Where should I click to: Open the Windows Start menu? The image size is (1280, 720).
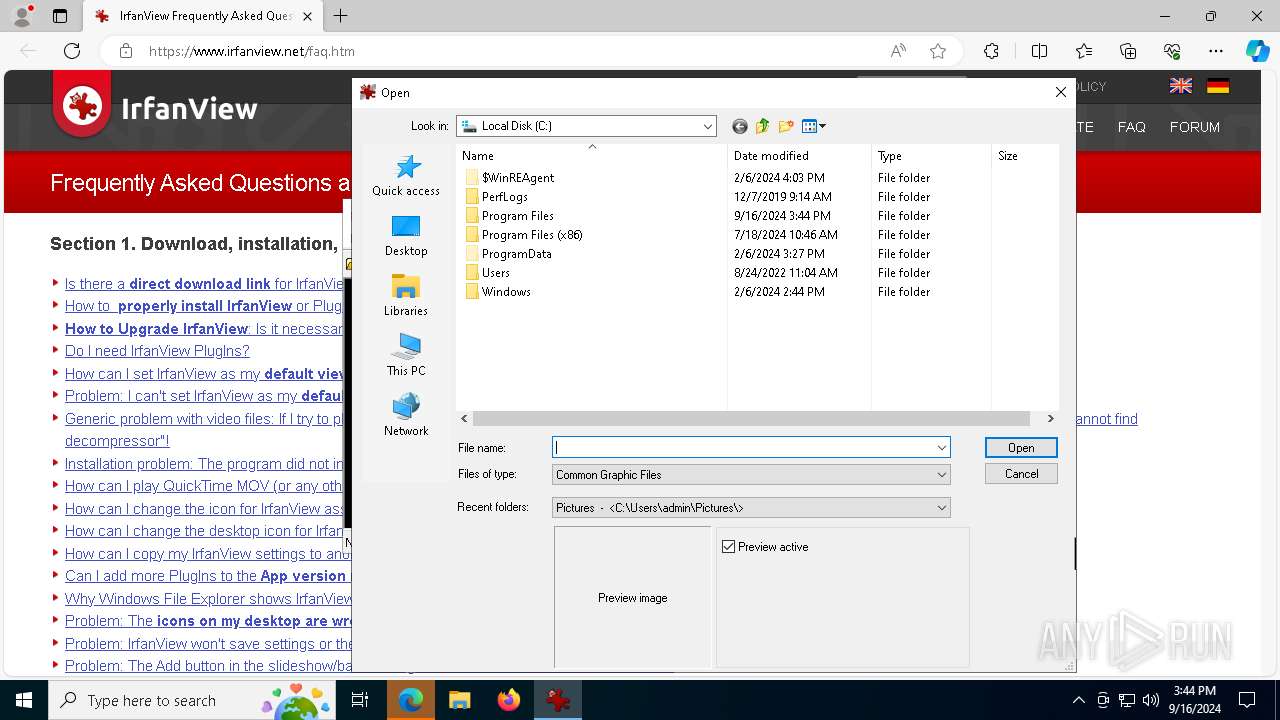24,700
